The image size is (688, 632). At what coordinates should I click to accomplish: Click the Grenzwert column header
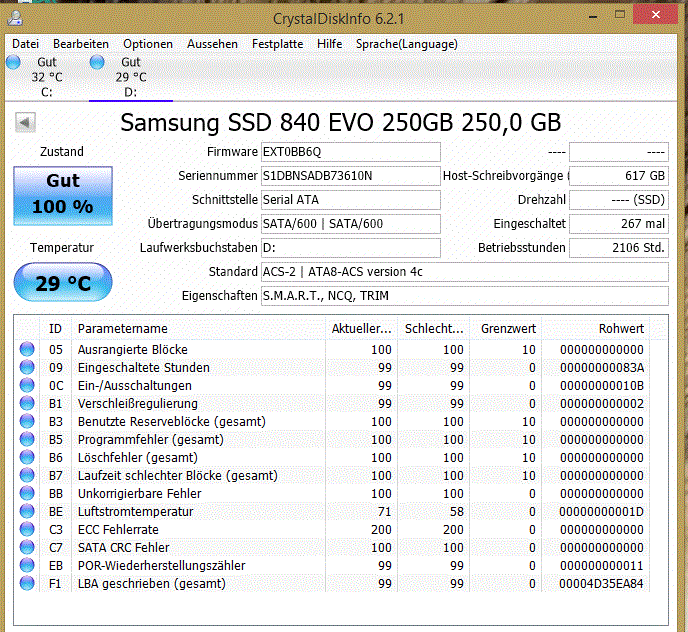click(x=506, y=329)
